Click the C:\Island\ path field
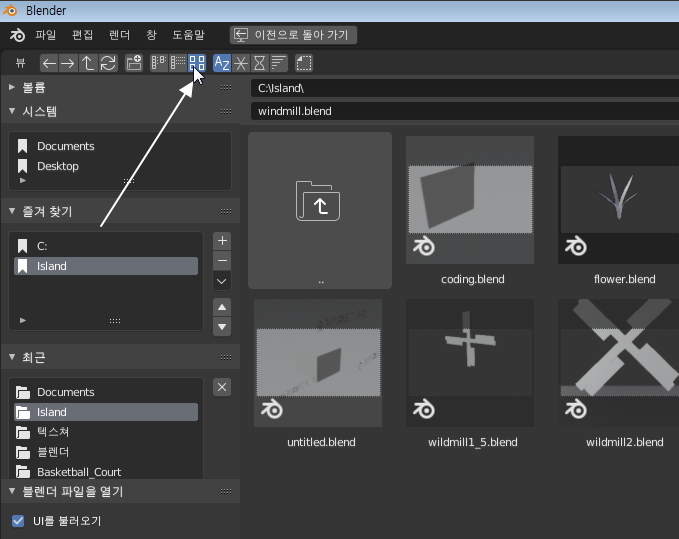 [x=465, y=88]
